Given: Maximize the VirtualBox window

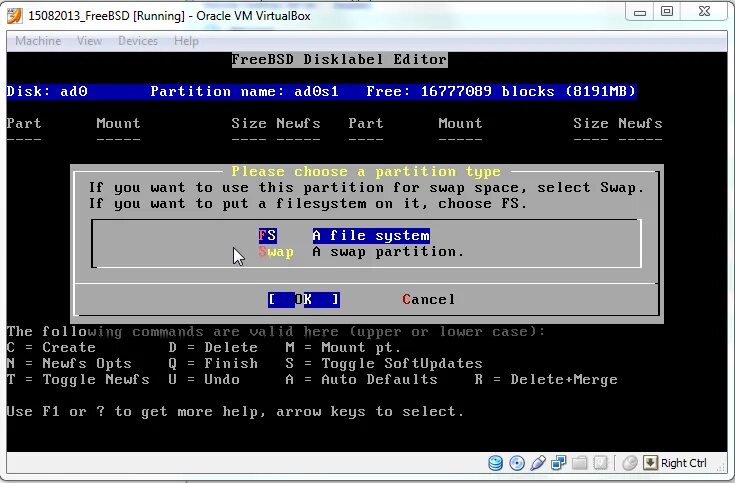Looking at the screenshot, I should pos(667,11).
